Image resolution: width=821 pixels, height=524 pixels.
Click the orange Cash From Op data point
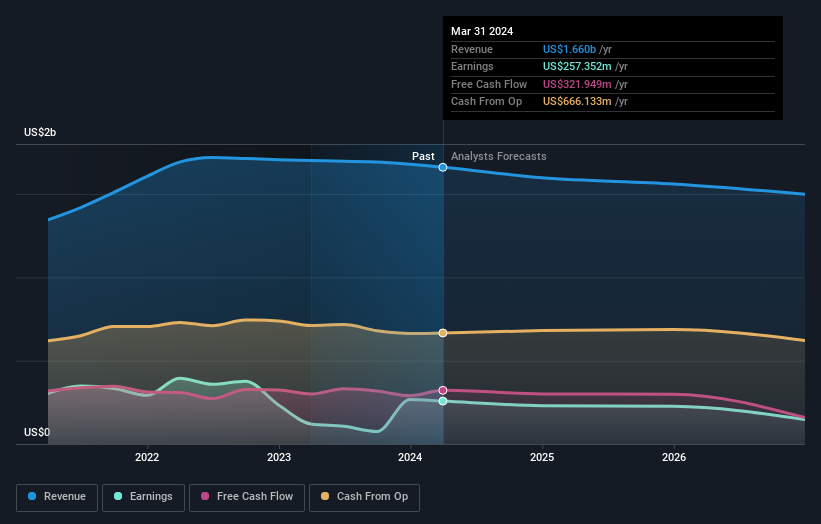tap(443, 333)
